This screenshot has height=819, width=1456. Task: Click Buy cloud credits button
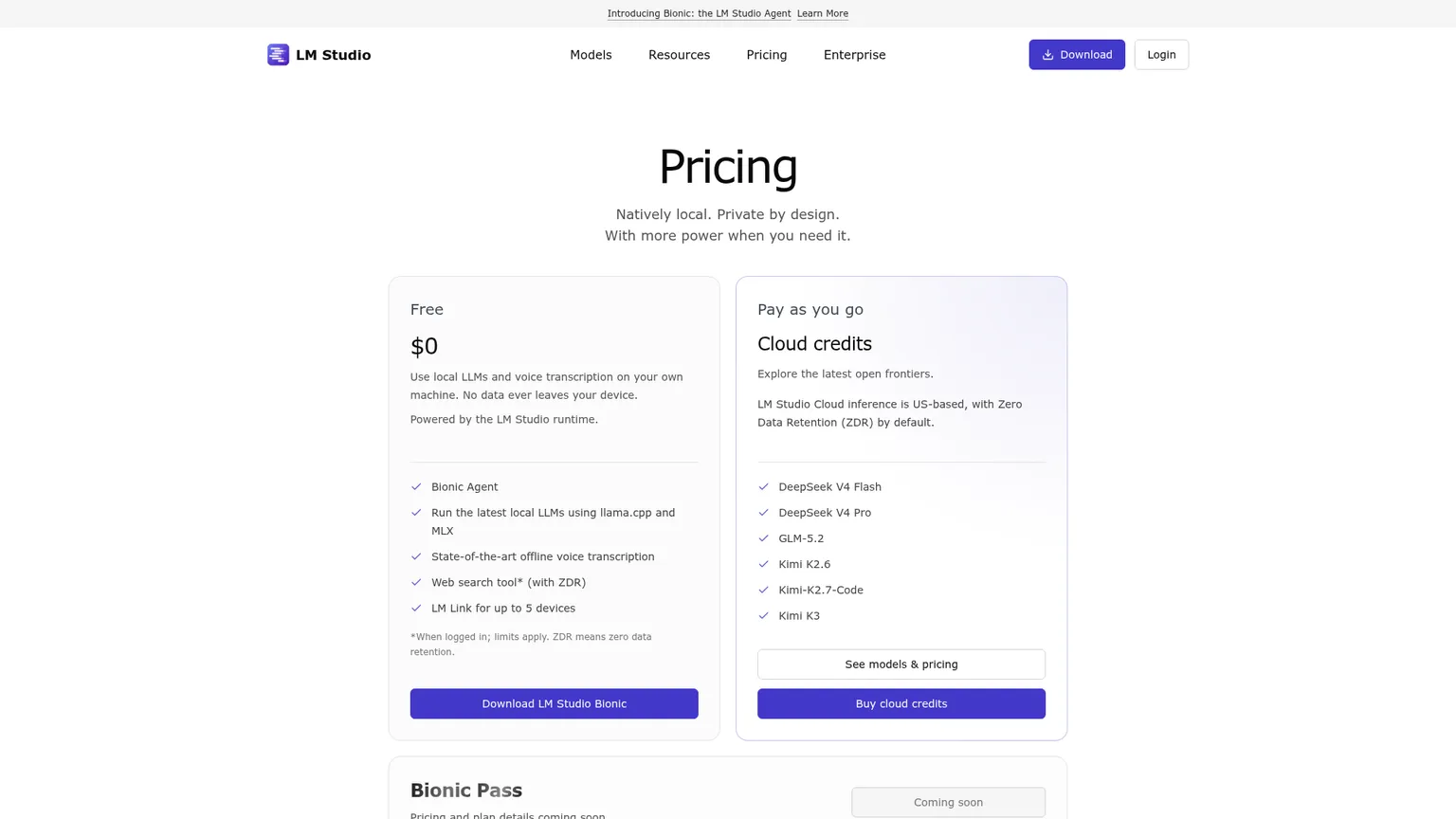tap(901, 703)
